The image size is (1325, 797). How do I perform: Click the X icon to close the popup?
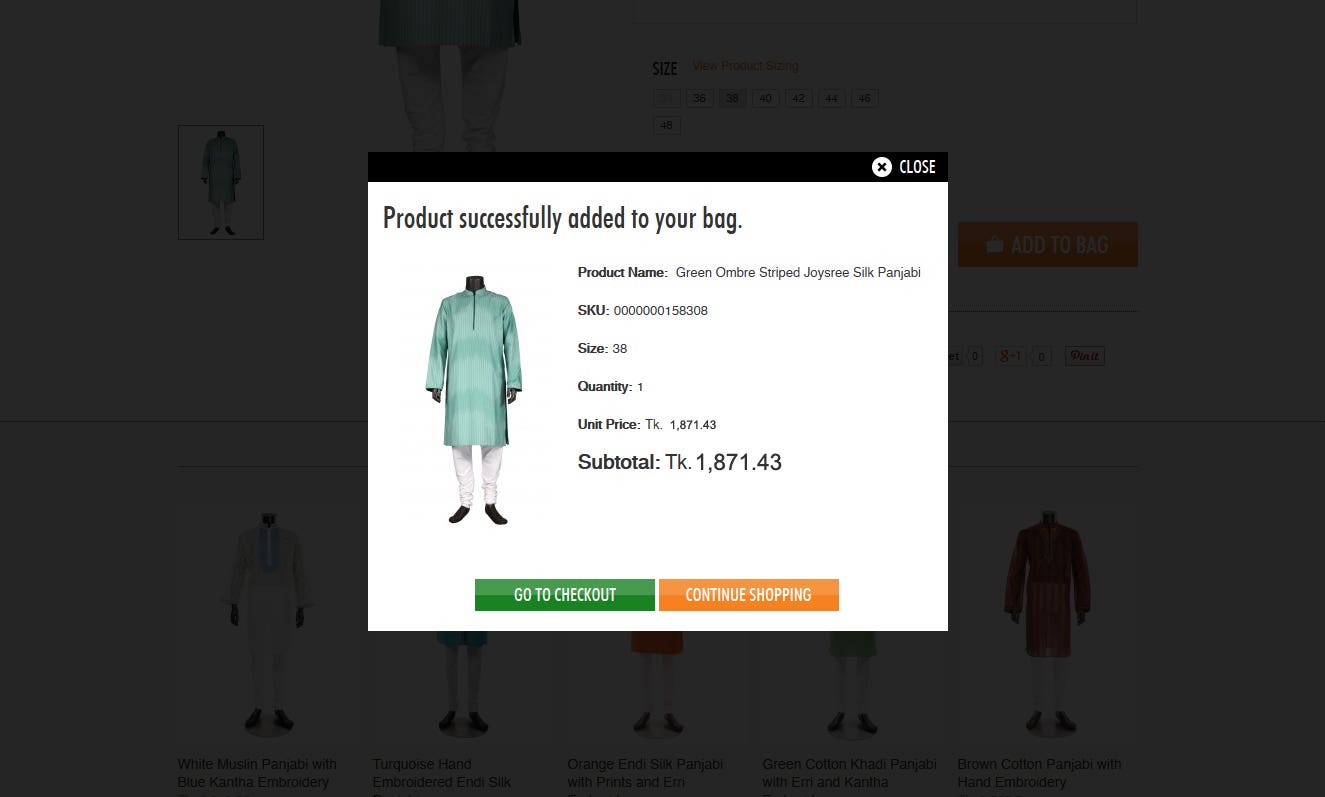click(881, 167)
